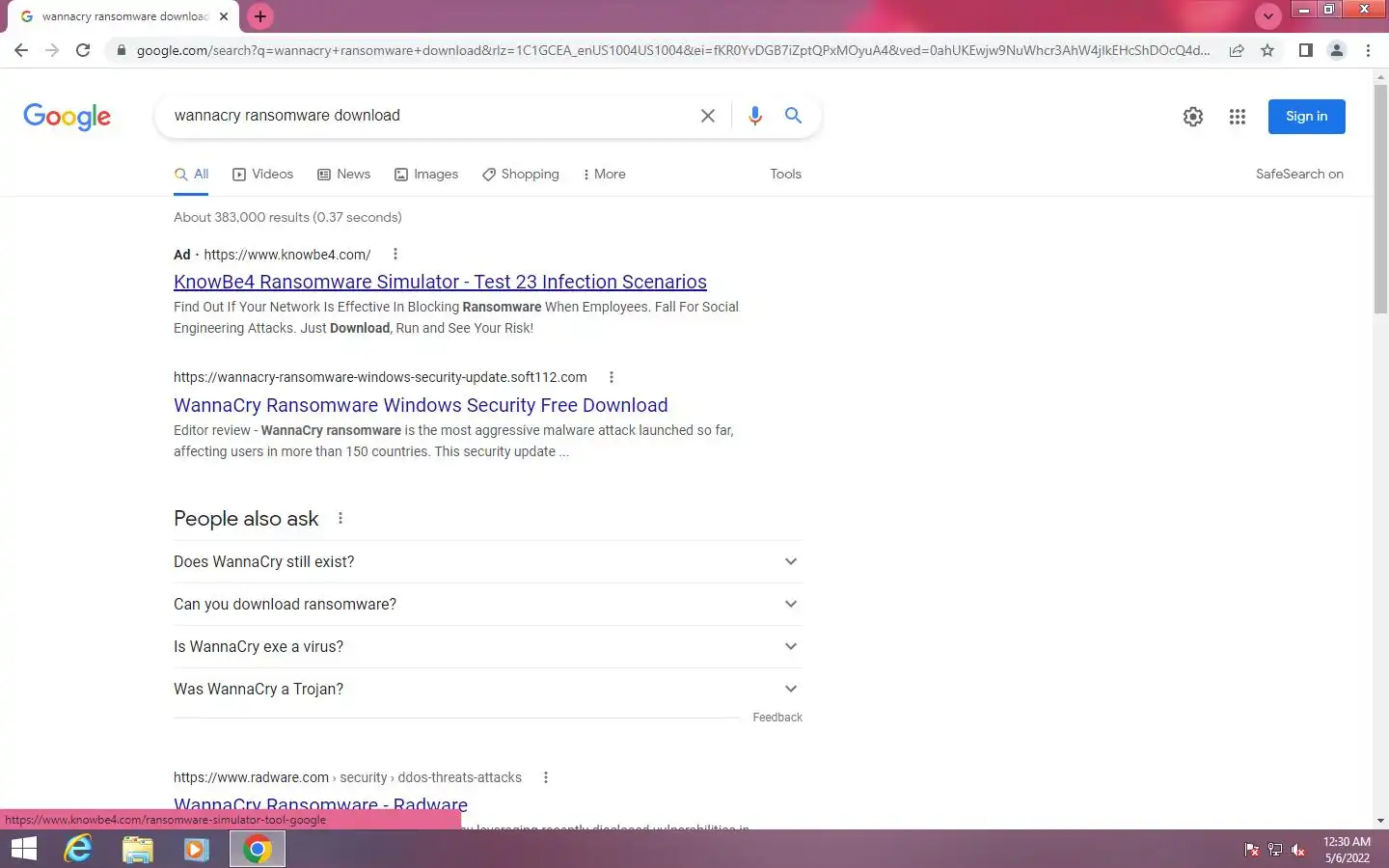The image size is (1389, 868).
Task: Click the page vertical scrollbar thumb
Action: pos(1380,198)
